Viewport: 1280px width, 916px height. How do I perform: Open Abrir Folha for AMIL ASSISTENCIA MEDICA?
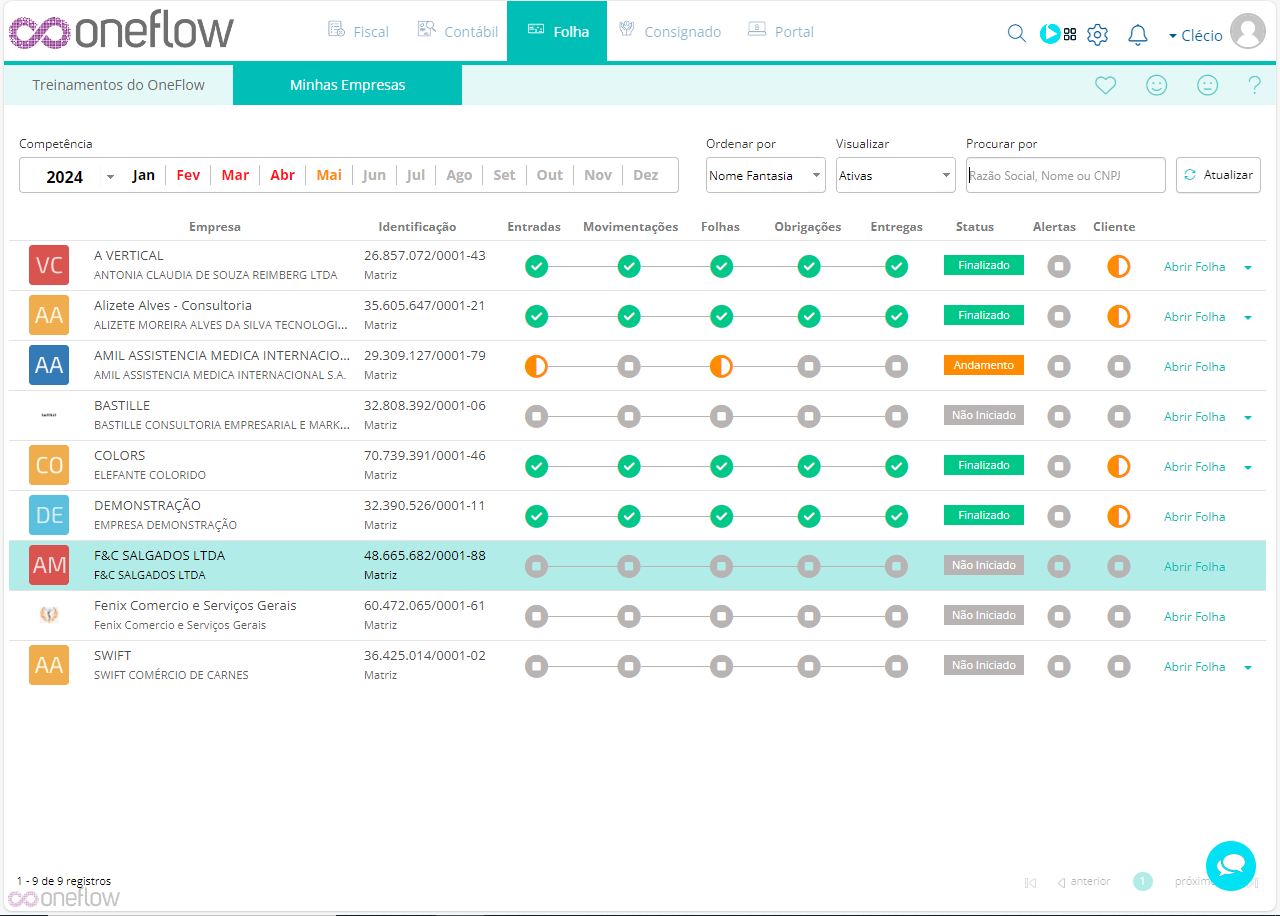pyautogui.click(x=1194, y=367)
